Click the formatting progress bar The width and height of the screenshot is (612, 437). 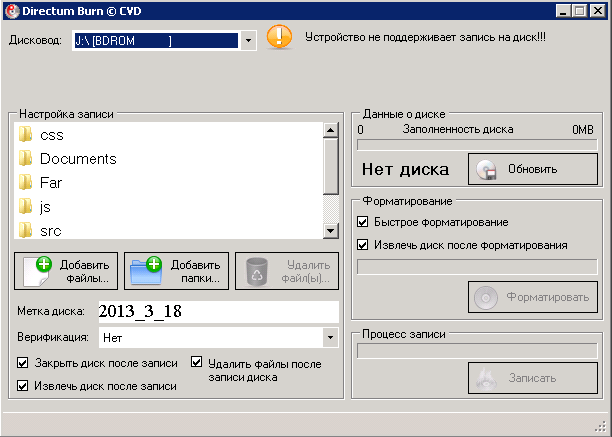click(x=477, y=267)
